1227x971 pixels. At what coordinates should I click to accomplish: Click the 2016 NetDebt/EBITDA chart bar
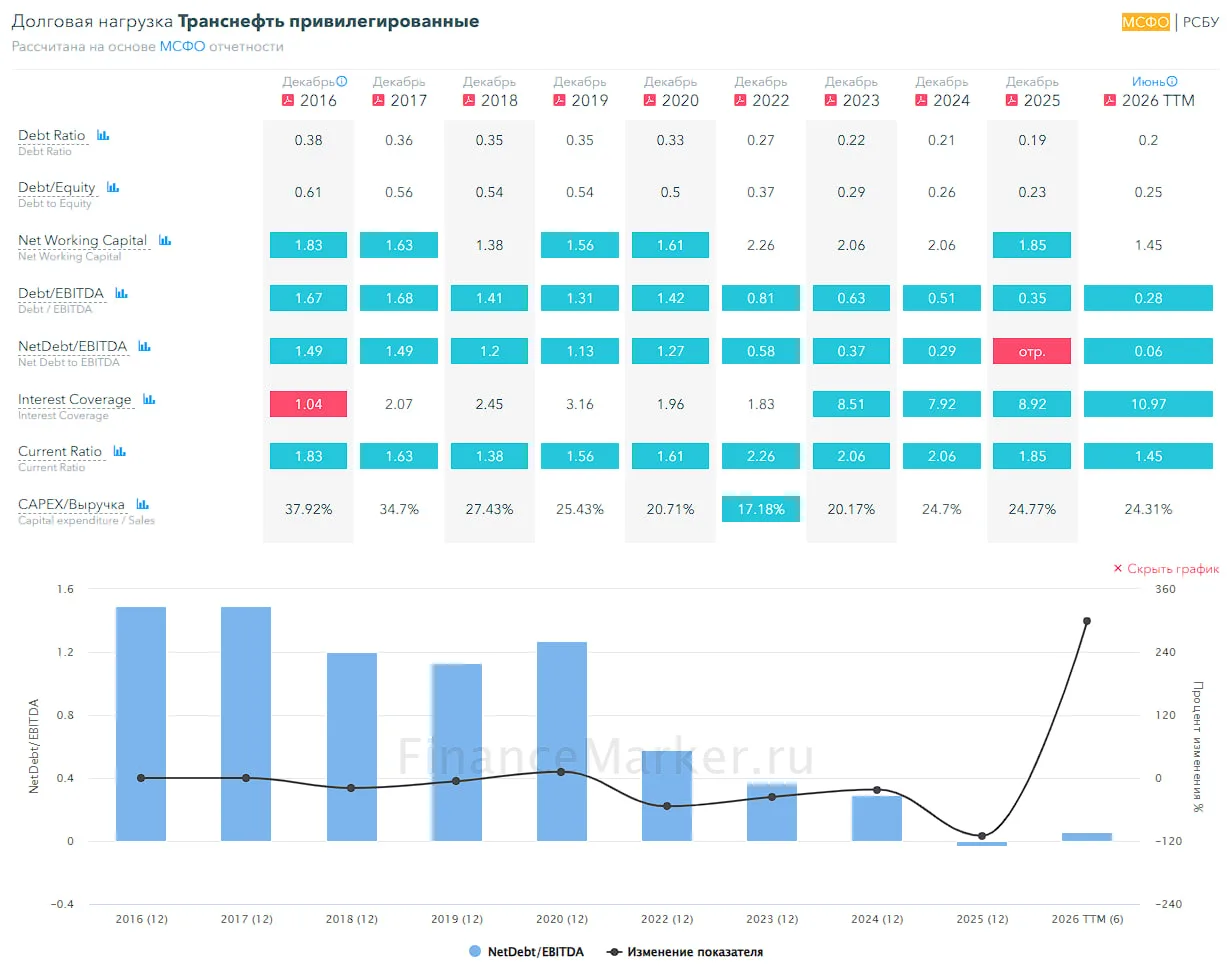click(x=141, y=724)
